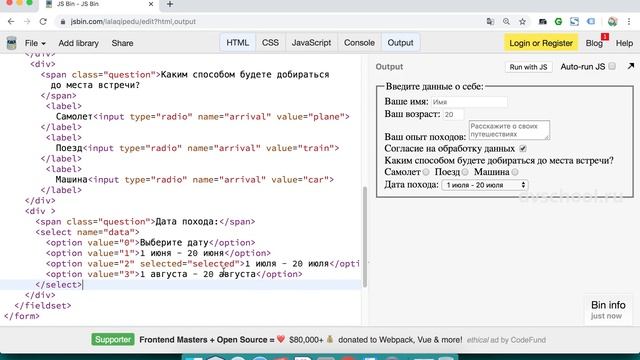This screenshot has height=360, width=640.
Task: Open Chrome three-dot menu
Action: [x=629, y=22]
